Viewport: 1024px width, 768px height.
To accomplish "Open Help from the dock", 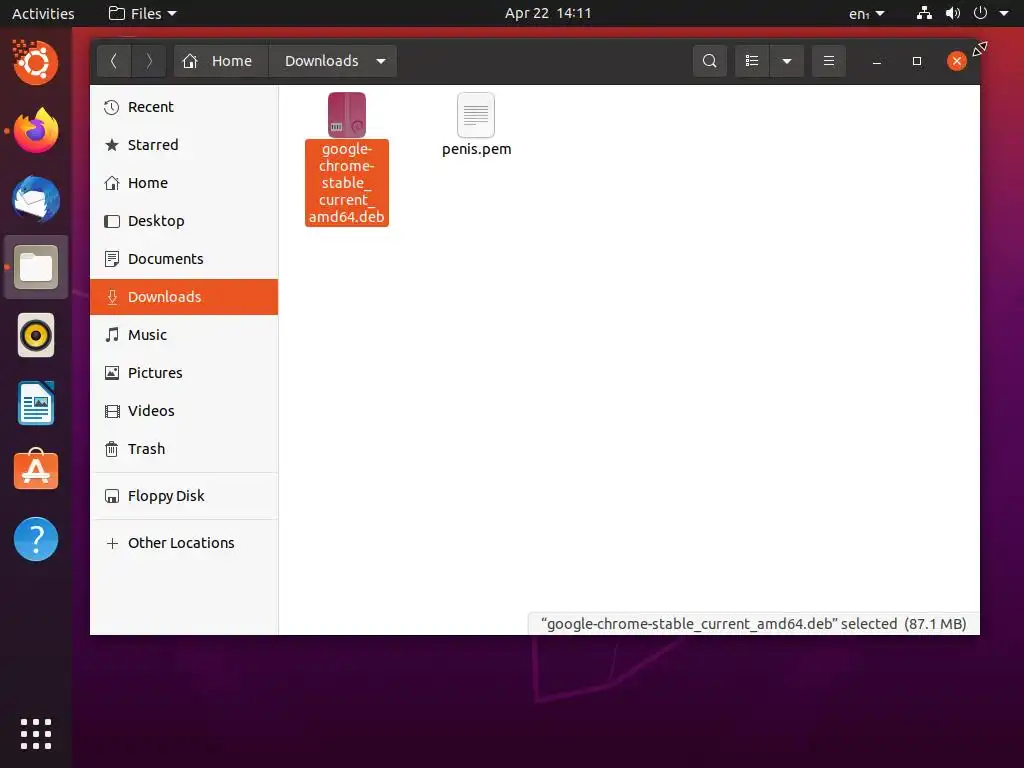I will coord(36,539).
